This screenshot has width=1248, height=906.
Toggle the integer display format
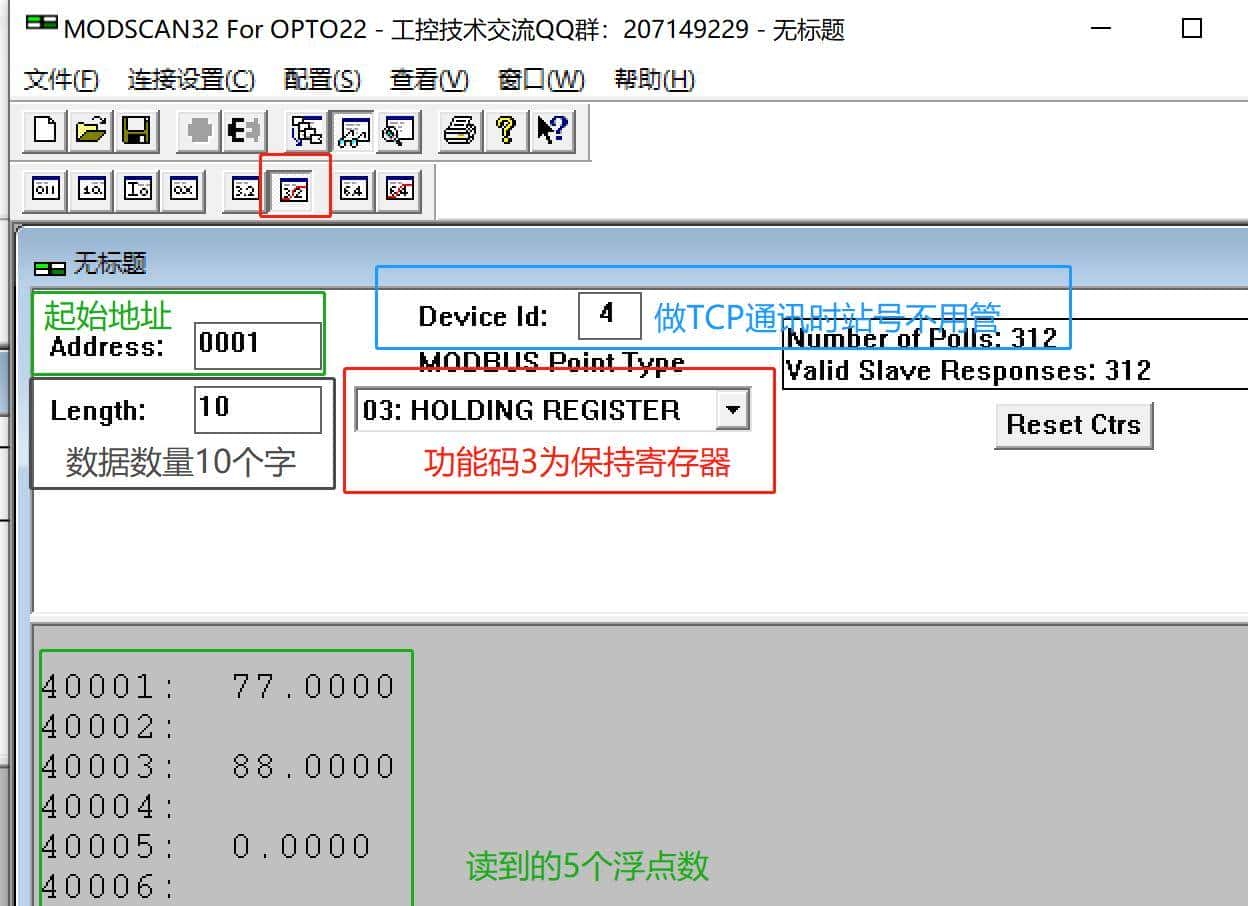point(137,189)
